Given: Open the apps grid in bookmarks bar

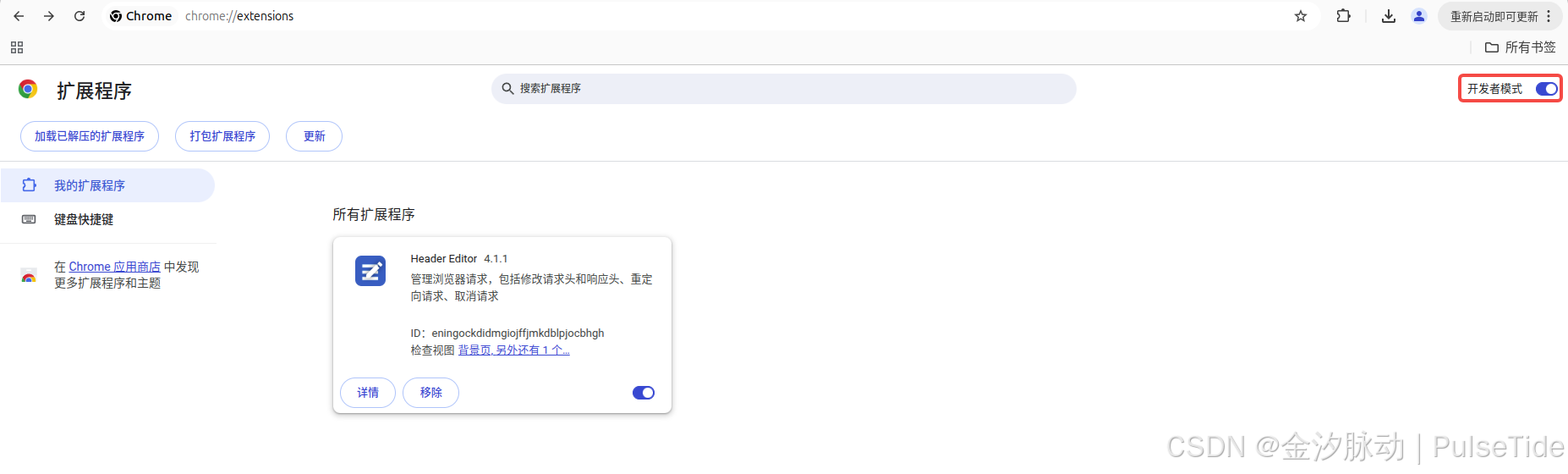Looking at the screenshot, I should (x=17, y=47).
